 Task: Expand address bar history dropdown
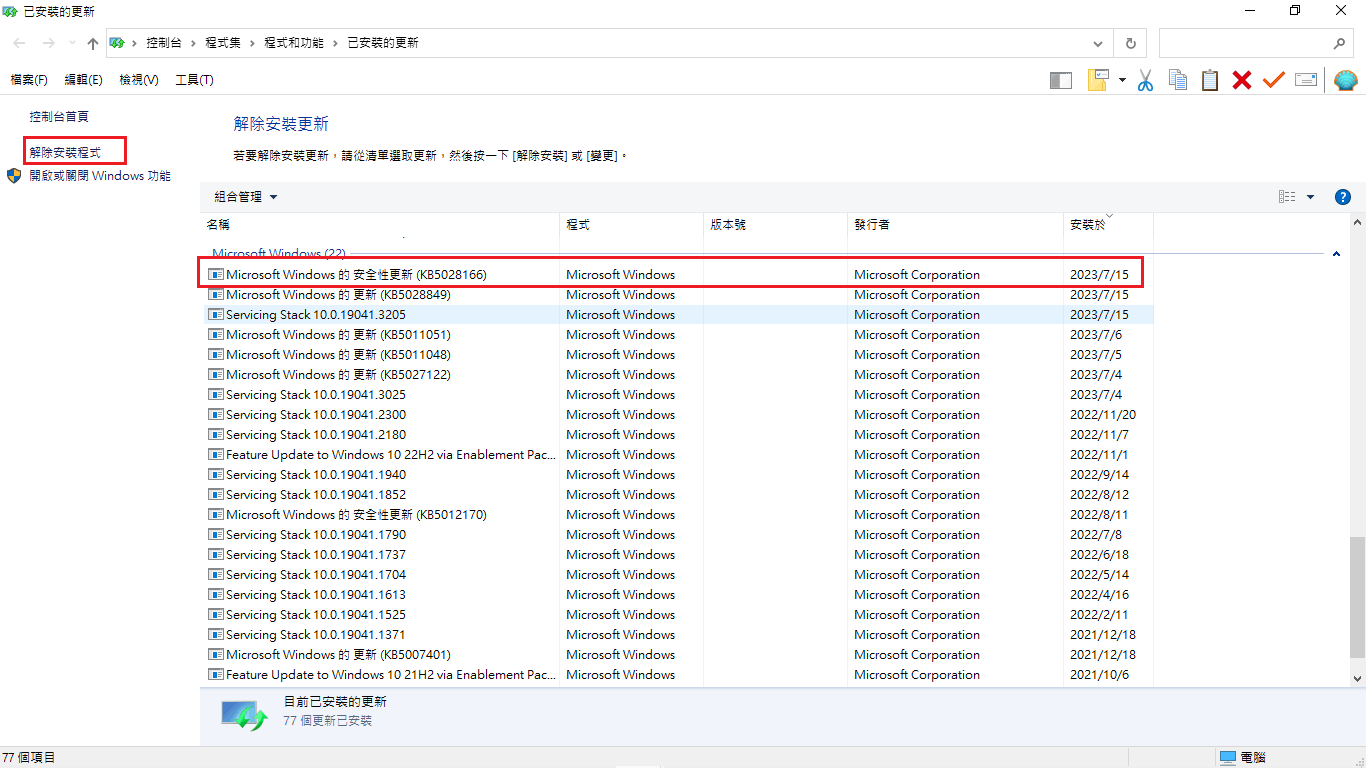(1099, 43)
